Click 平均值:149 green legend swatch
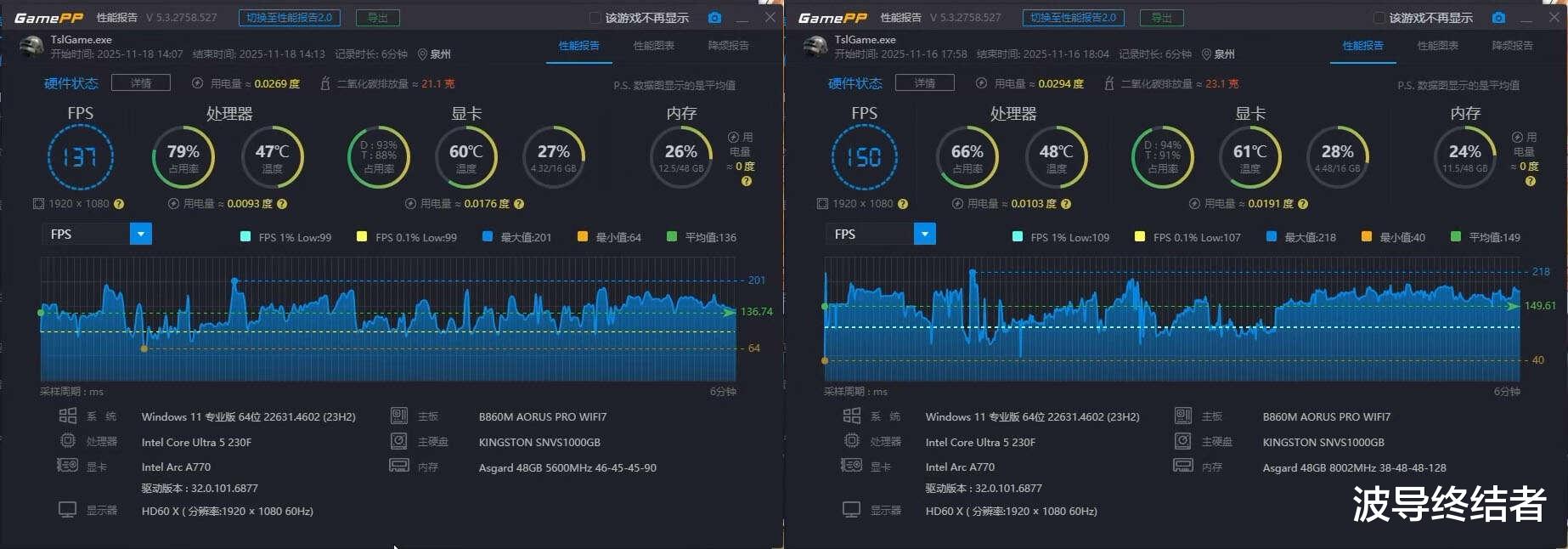 pyautogui.click(x=1456, y=237)
